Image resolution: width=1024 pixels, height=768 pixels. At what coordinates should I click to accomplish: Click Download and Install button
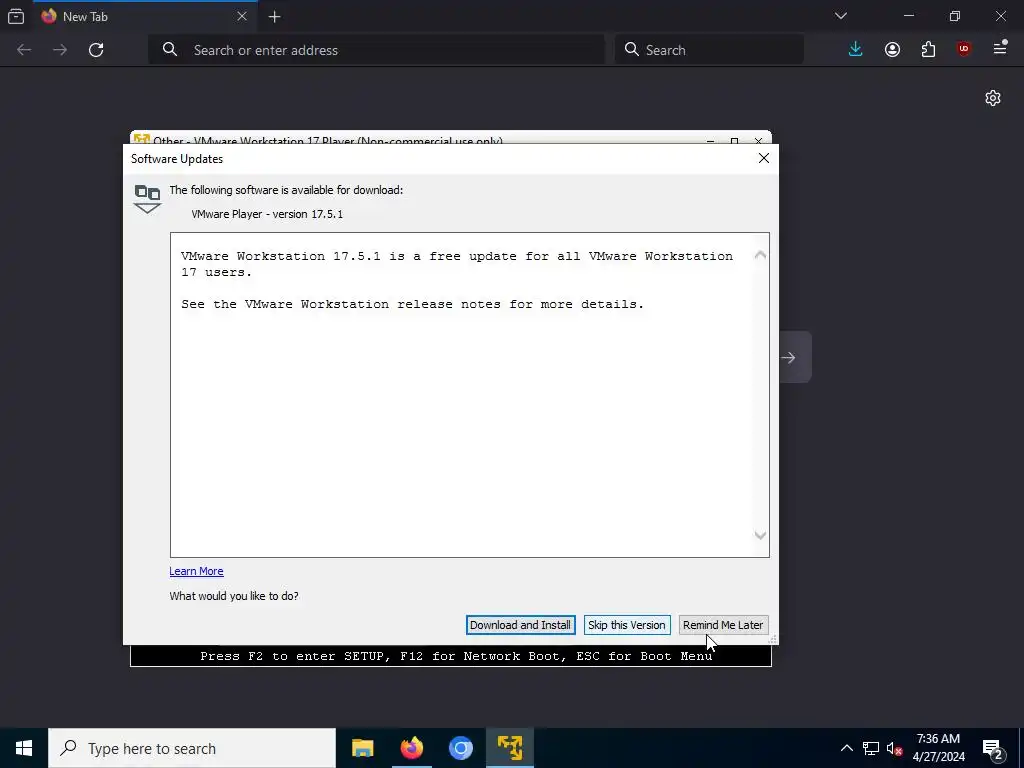coord(520,625)
